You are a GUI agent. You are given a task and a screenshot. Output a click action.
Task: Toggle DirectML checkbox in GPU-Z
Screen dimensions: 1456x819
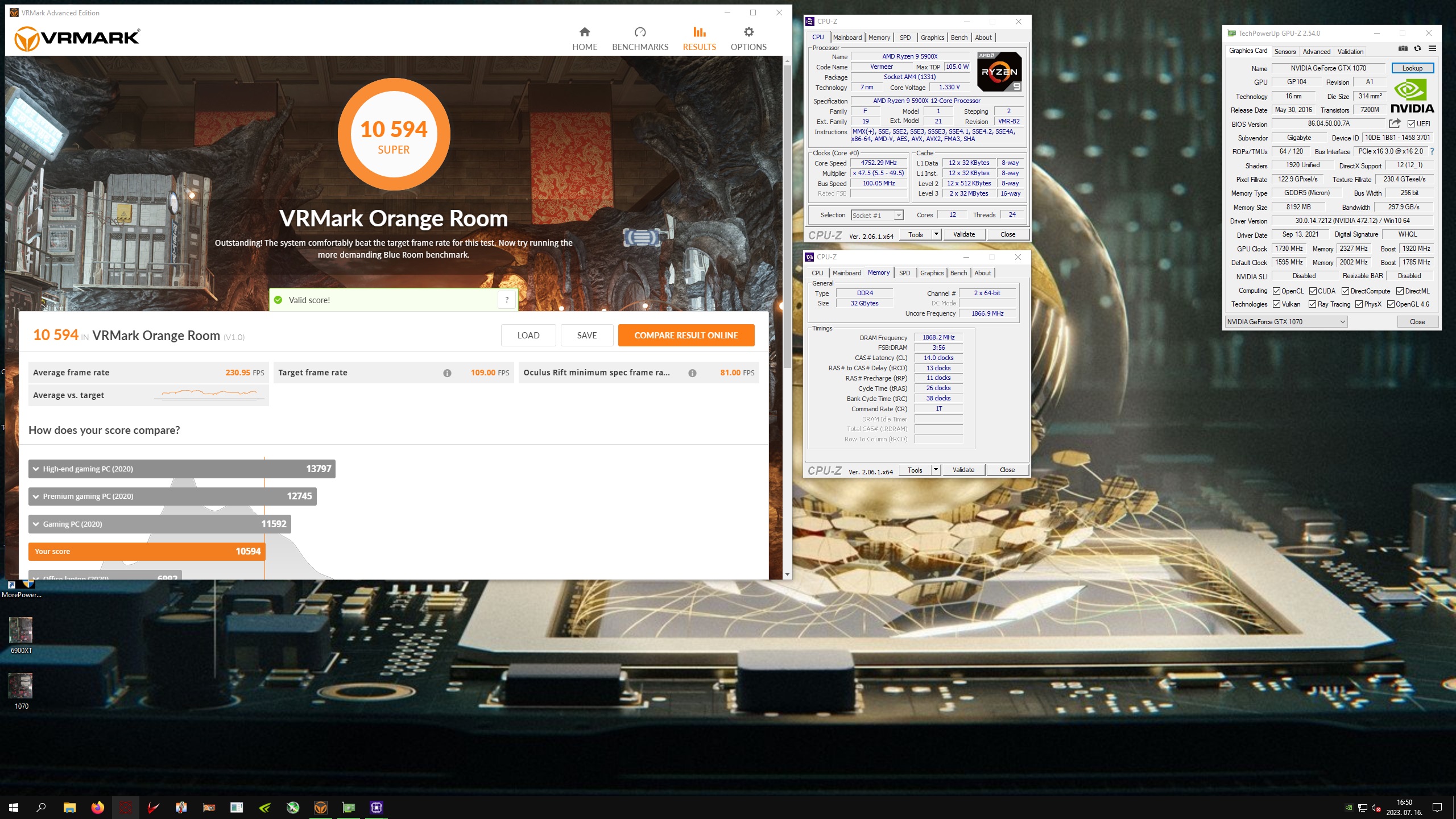click(x=1400, y=291)
